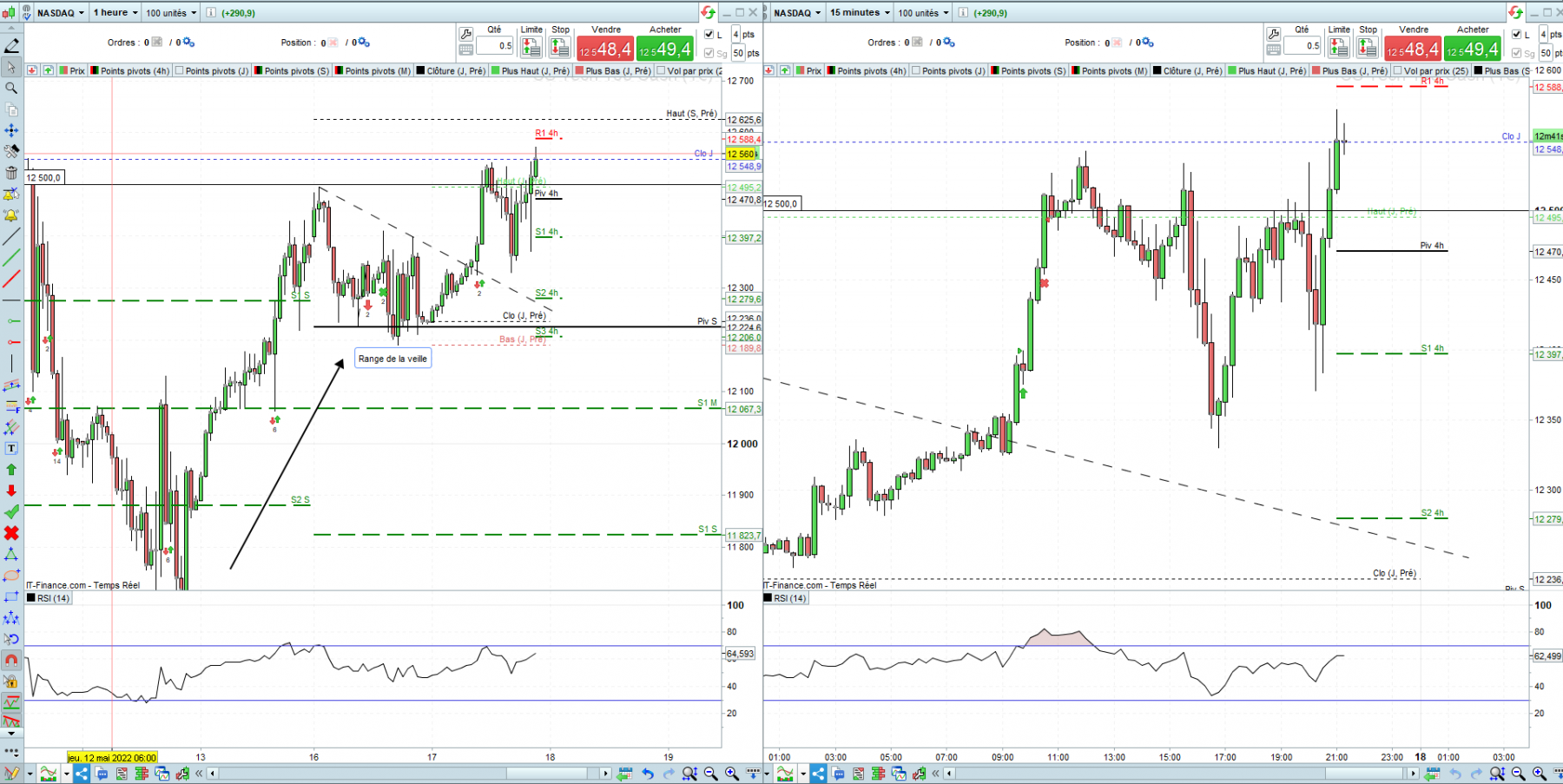Select the pencil drawing tool in left sidebar
Viewport: 1563px width, 784px height.
pyautogui.click(x=11, y=46)
